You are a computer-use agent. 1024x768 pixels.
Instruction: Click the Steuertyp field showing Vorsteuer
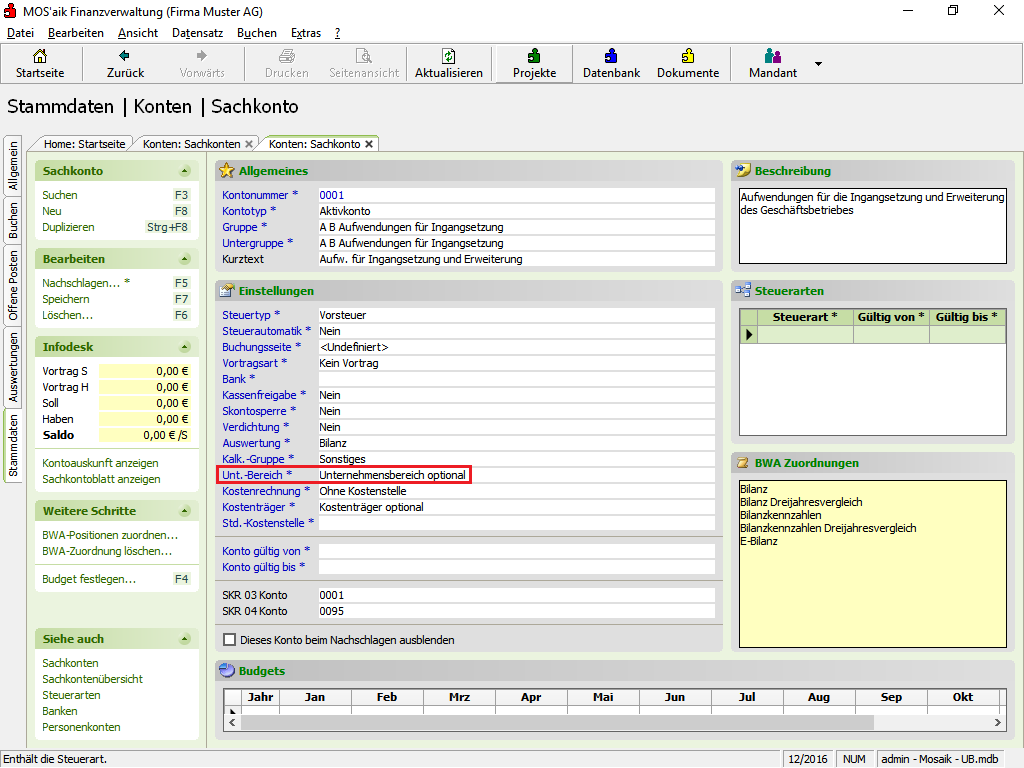pyautogui.click(x=516, y=315)
